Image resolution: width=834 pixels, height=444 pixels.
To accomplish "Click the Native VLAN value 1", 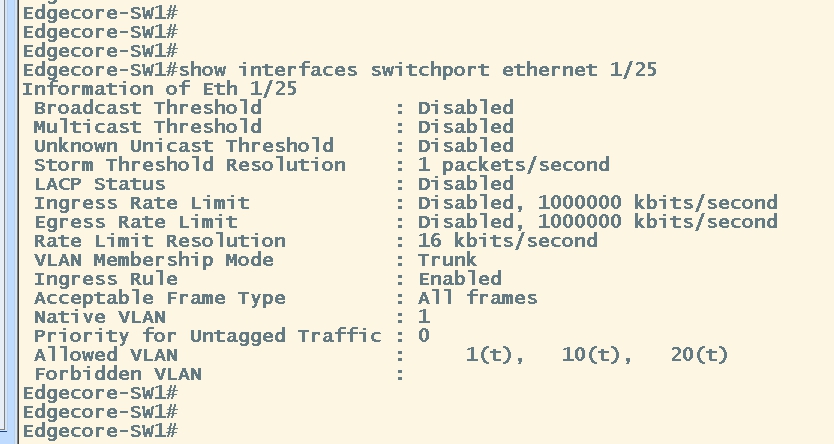I will point(424,317).
